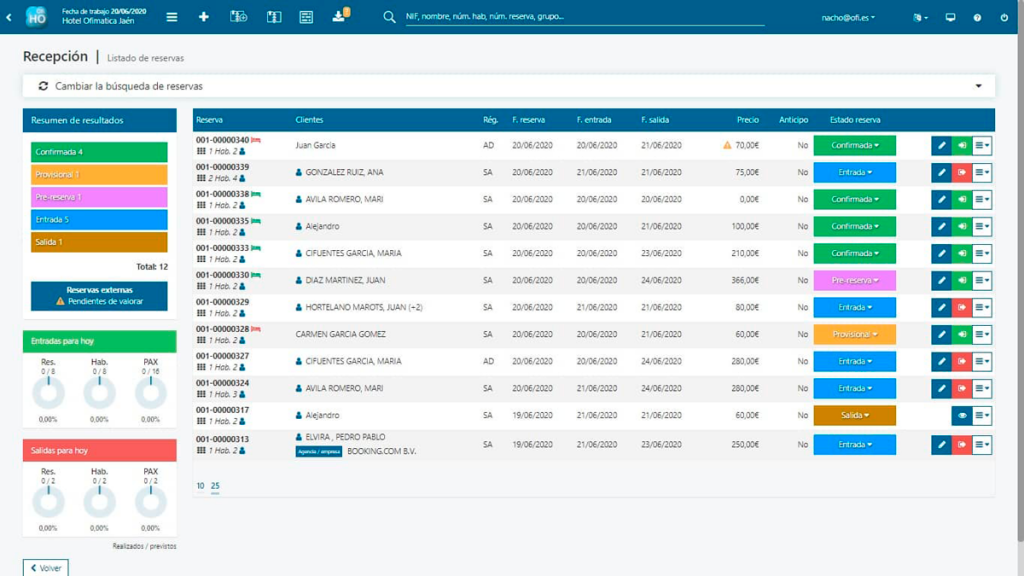This screenshot has height=576, width=1024.
Task: Select 10 results per page
Action: click(200, 486)
